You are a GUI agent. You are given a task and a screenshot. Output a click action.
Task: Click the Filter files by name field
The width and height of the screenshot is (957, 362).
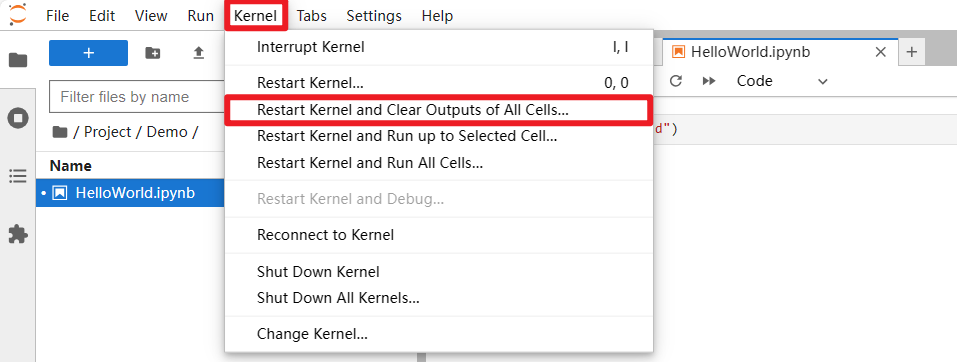click(137, 97)
